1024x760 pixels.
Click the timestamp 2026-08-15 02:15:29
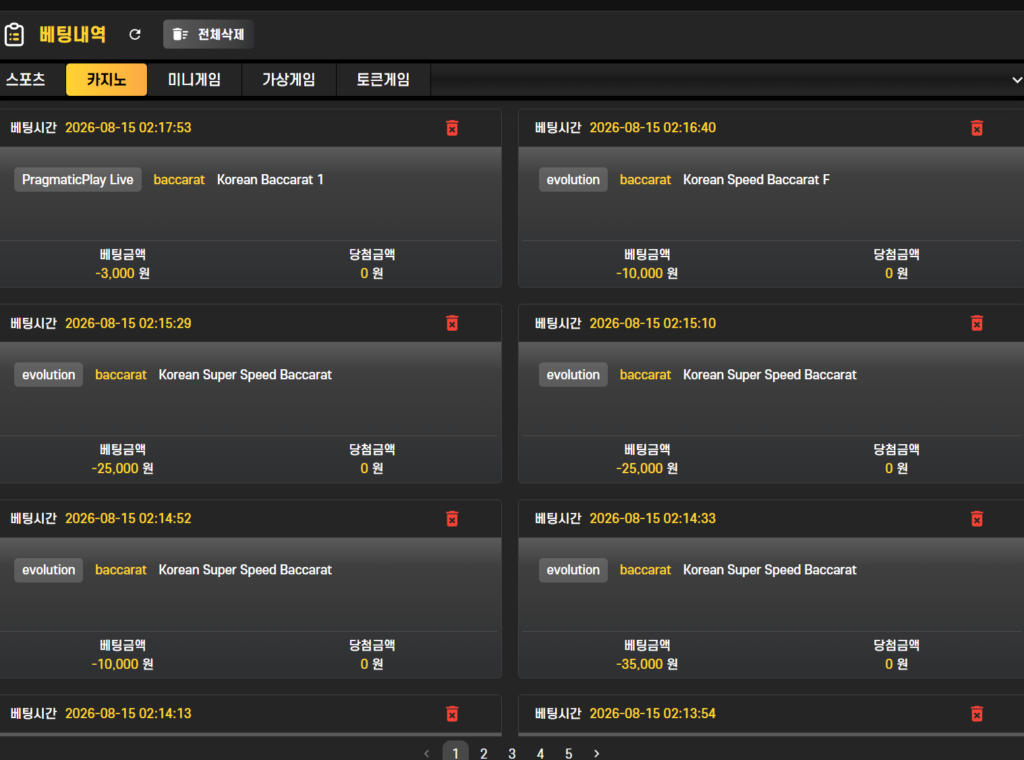(x=128, y=323)
